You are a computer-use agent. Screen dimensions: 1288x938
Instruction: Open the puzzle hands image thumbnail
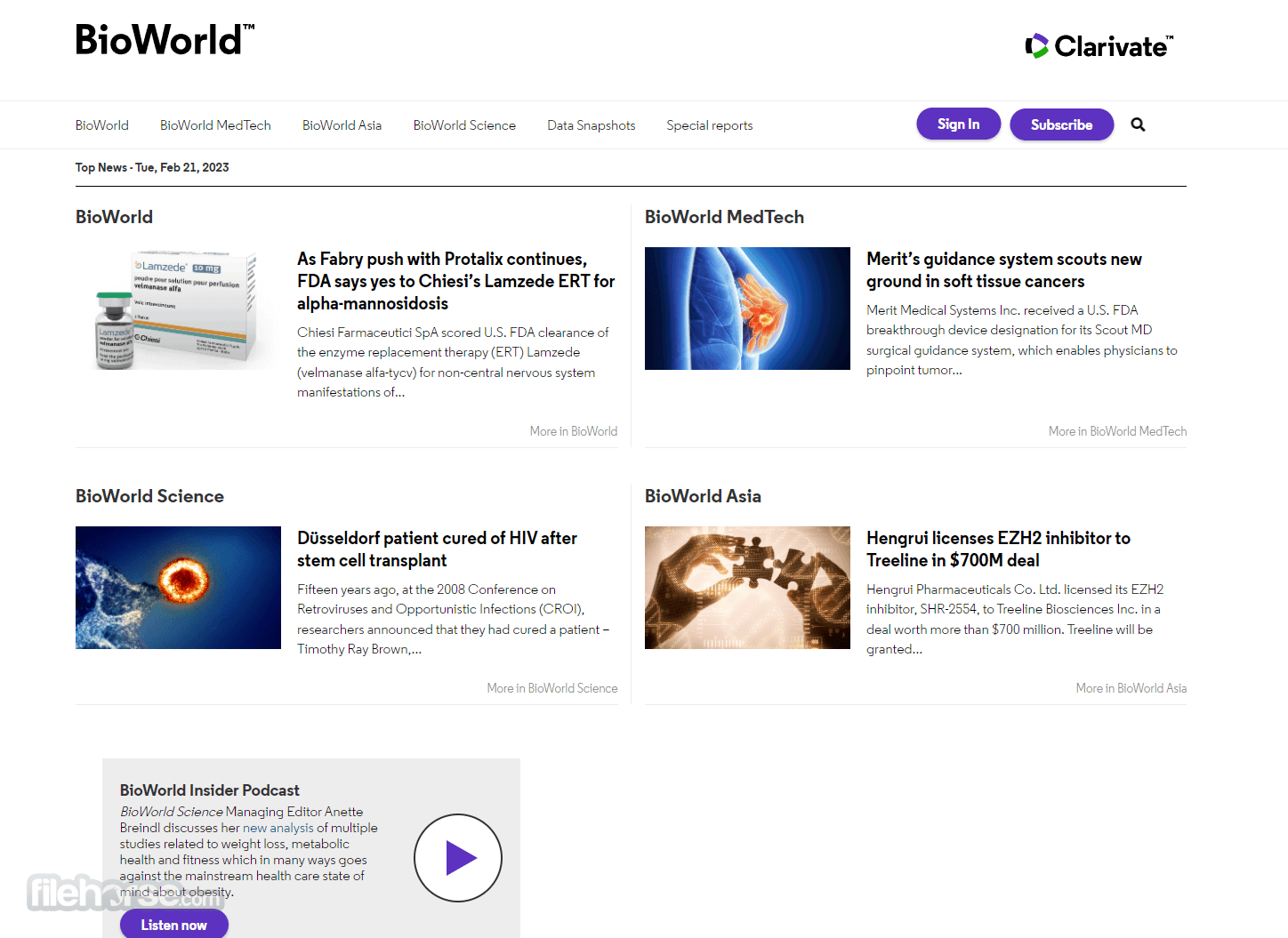pos(747,588)
